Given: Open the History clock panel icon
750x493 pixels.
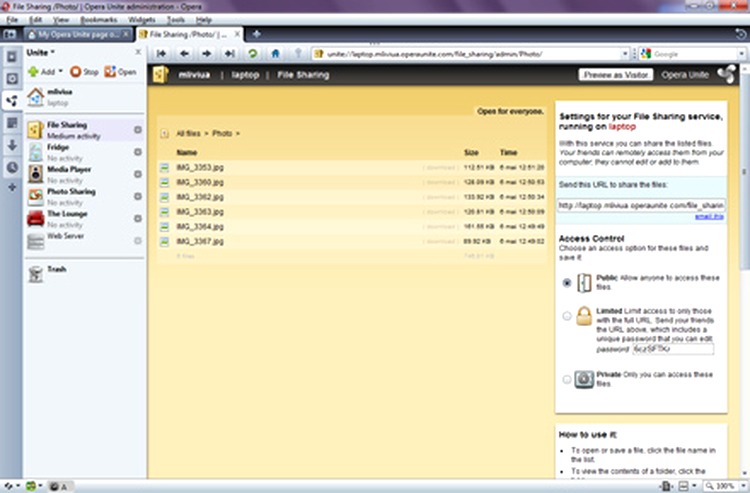Looking at the screenshot, I should tap(12, 167).
